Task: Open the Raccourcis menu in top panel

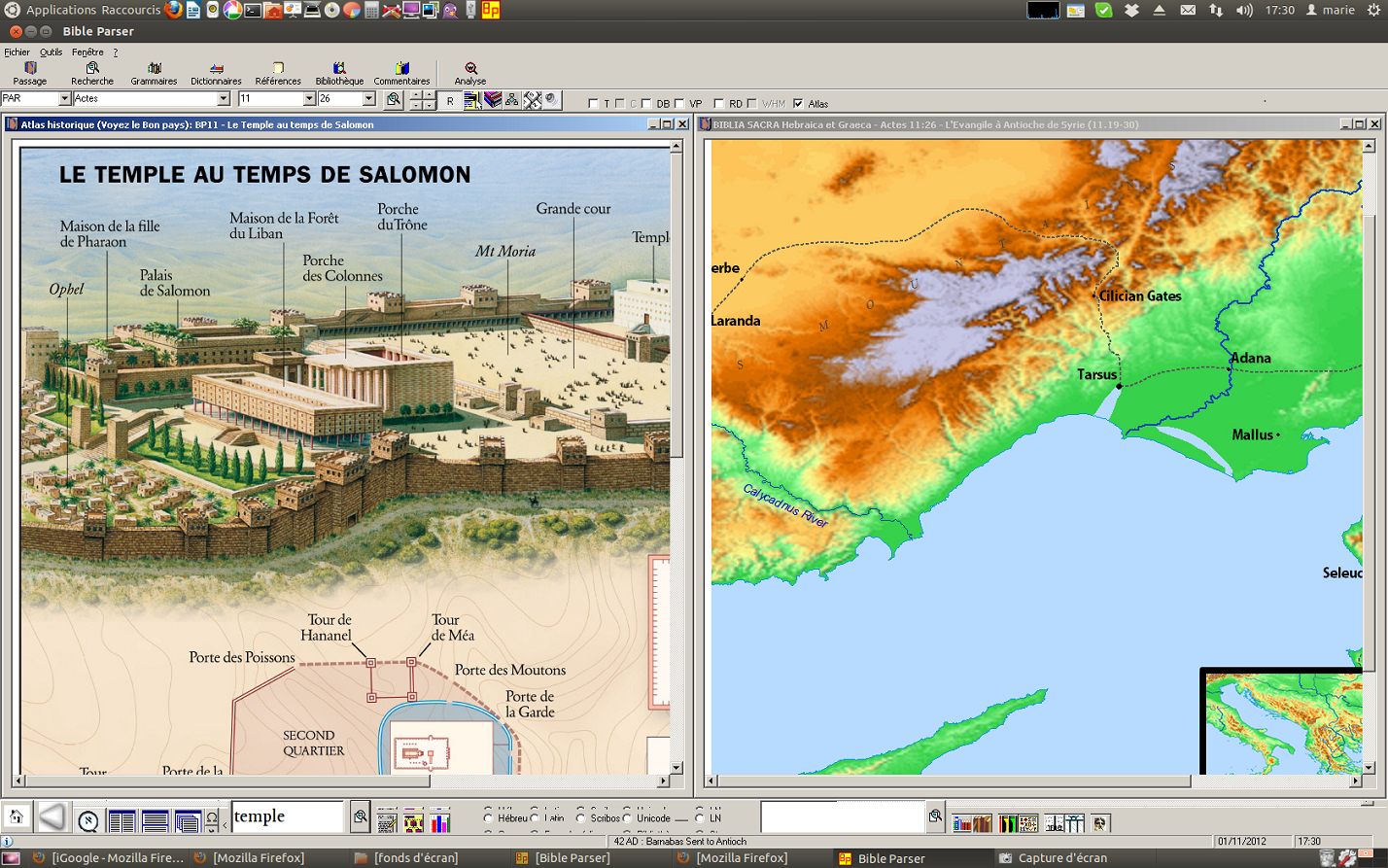Action: (131, 10)
